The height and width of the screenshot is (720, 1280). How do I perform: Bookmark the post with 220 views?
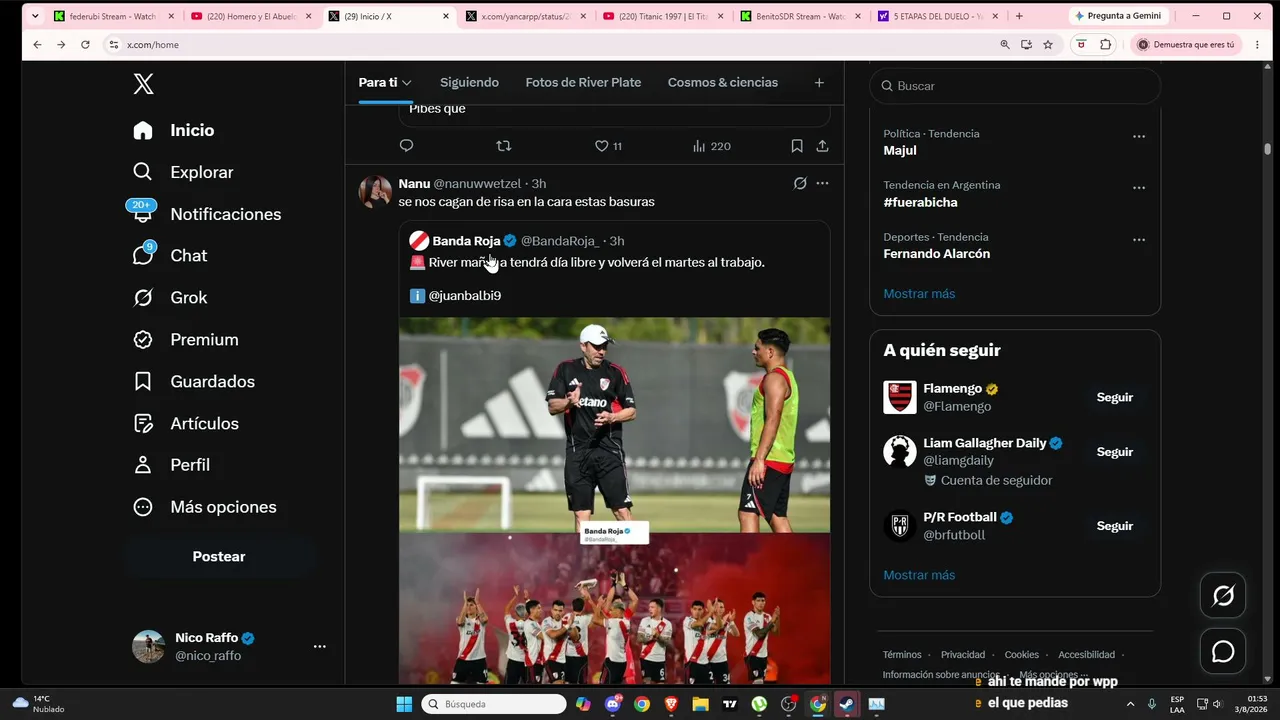tap(797, 146)
